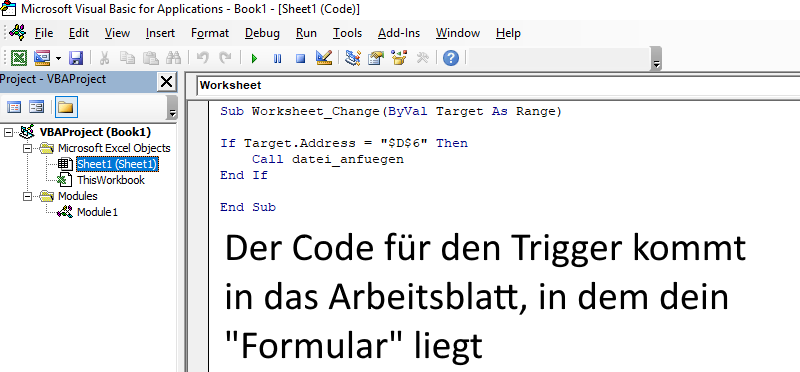Open the View menu

pos(117,33)
